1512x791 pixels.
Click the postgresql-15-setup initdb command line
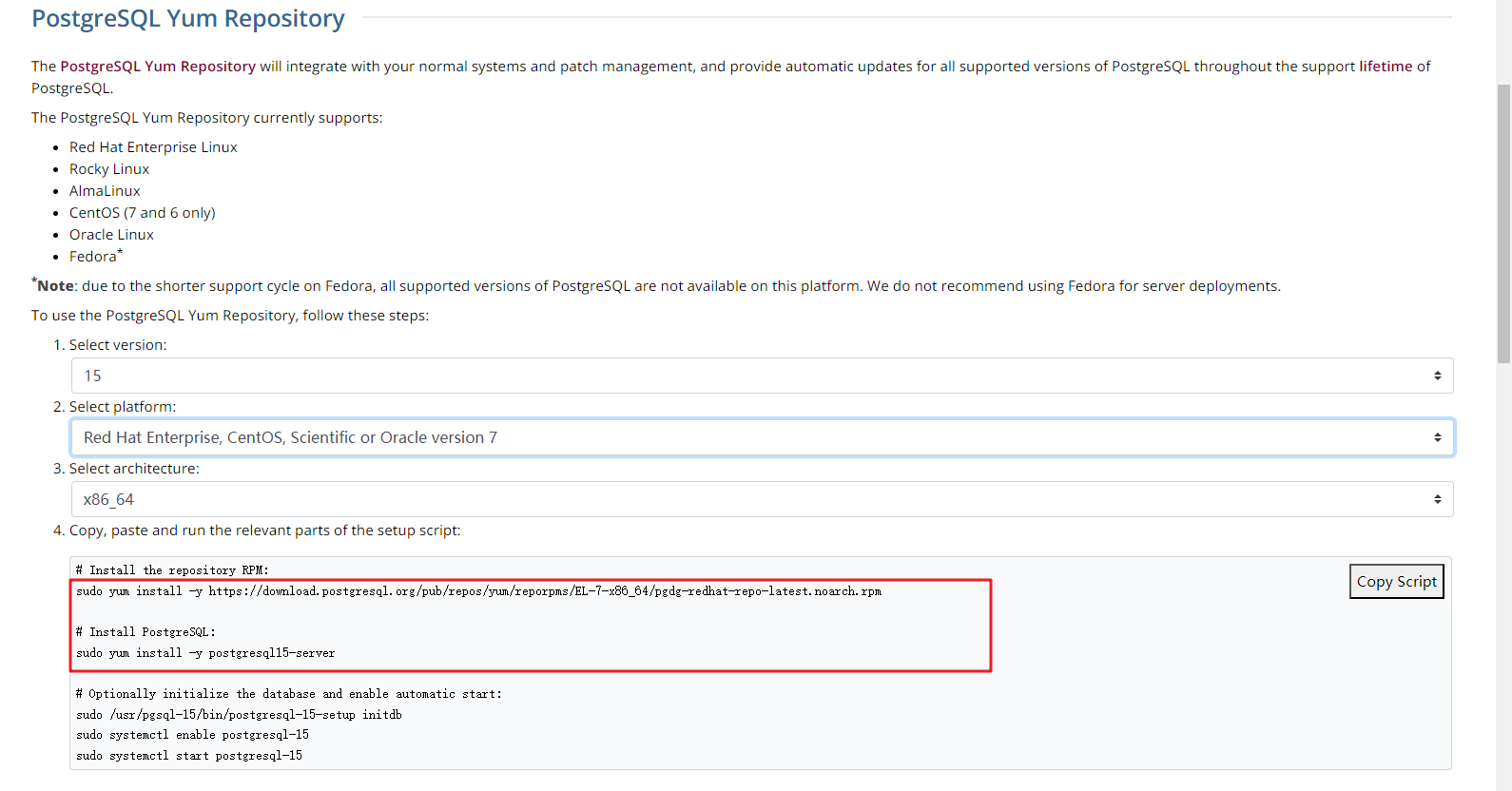(239, 715)
